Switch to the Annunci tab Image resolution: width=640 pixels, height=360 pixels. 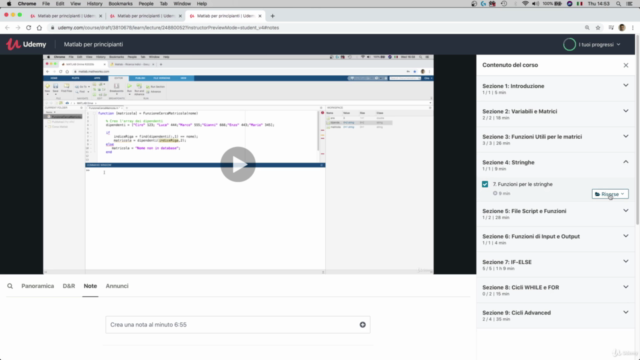(x=117, y=286)
